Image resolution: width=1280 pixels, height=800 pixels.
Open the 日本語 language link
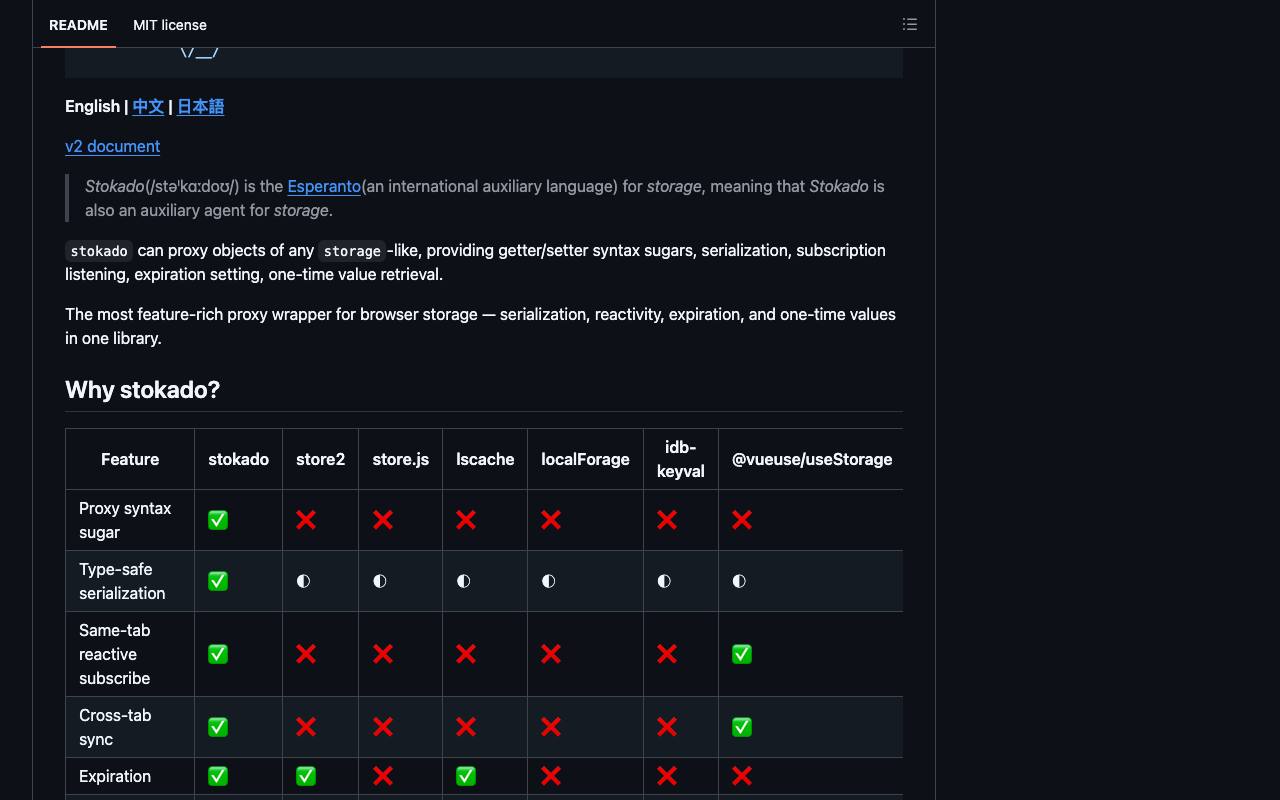[200, 106]
